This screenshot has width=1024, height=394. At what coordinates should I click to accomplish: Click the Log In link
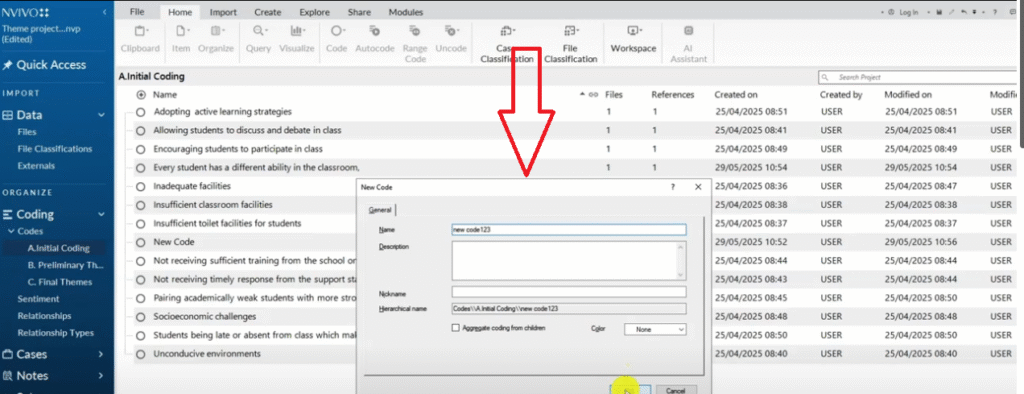[x=908, y=12]
